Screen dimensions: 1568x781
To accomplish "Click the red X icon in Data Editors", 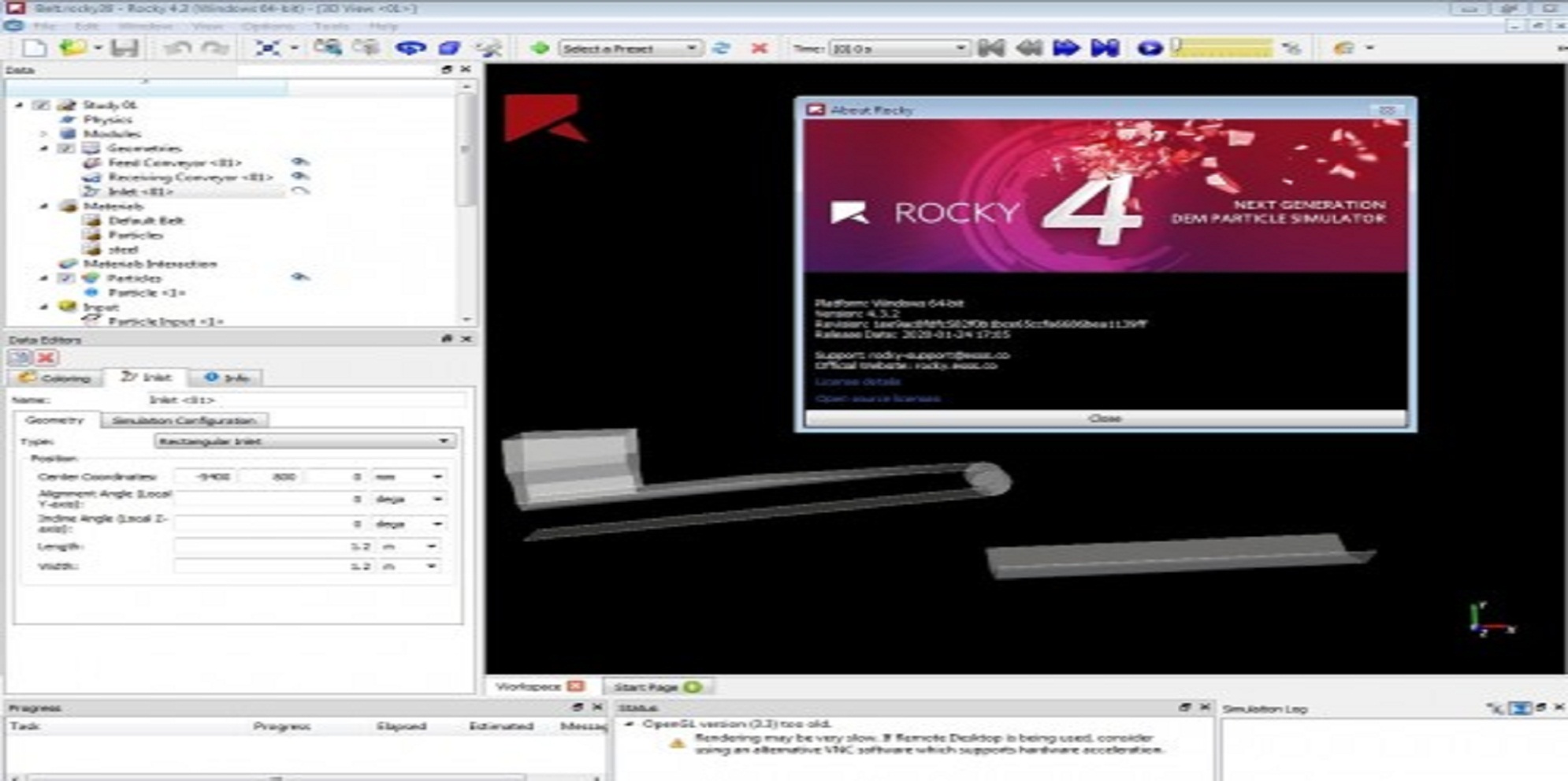I will point(46,357).
